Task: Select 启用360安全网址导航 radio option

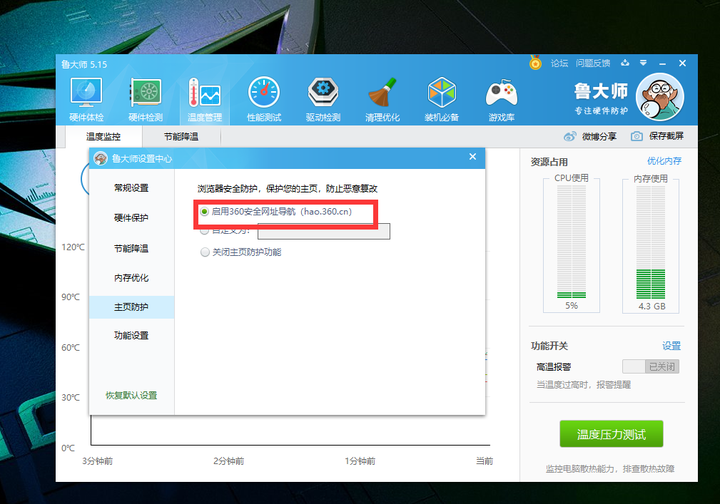Action: point(205,212)
